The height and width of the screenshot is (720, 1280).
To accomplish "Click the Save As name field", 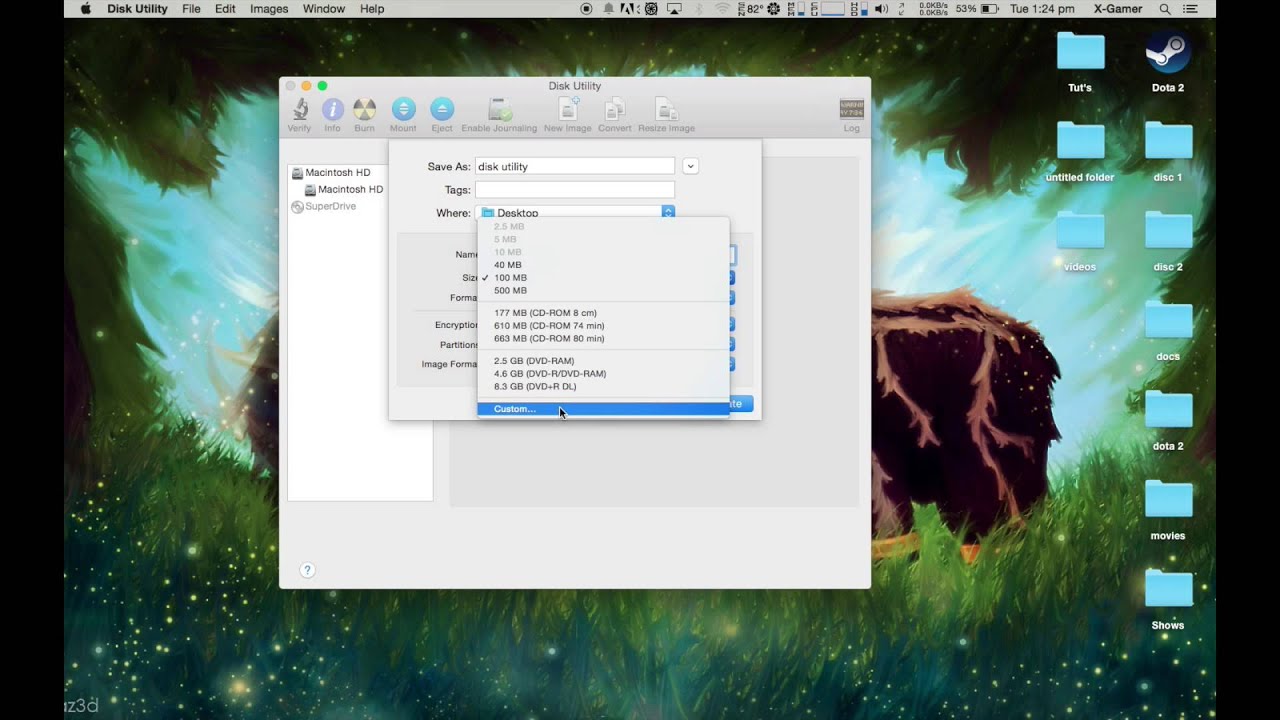I will (575, 166).
